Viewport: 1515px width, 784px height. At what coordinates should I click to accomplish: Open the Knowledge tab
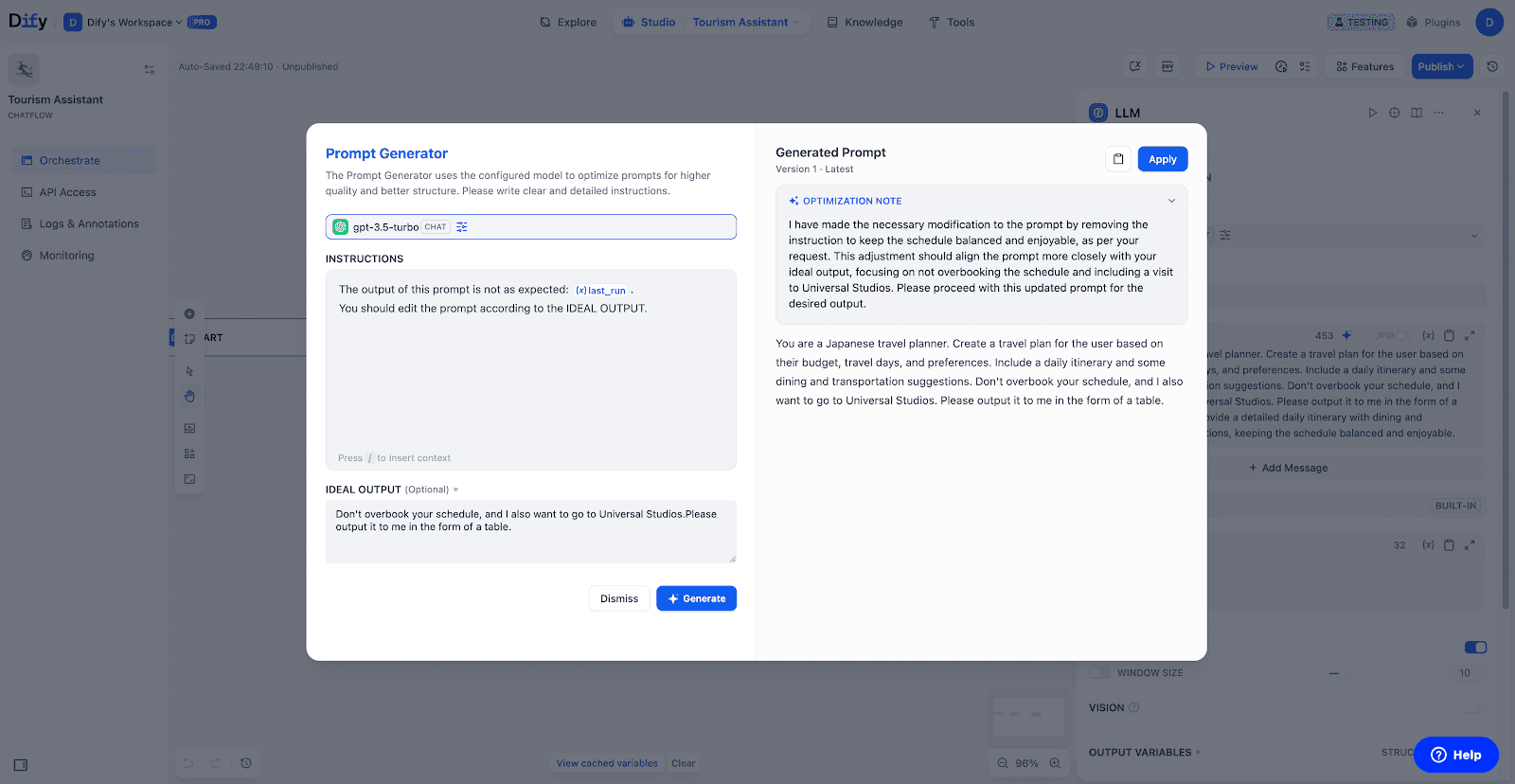click(864, 22)
